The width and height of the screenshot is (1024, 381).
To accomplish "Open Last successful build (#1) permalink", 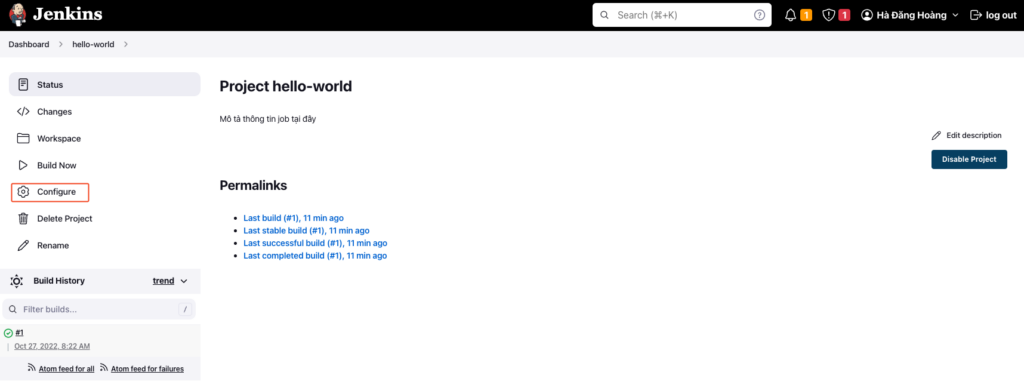I will [315, 243].
